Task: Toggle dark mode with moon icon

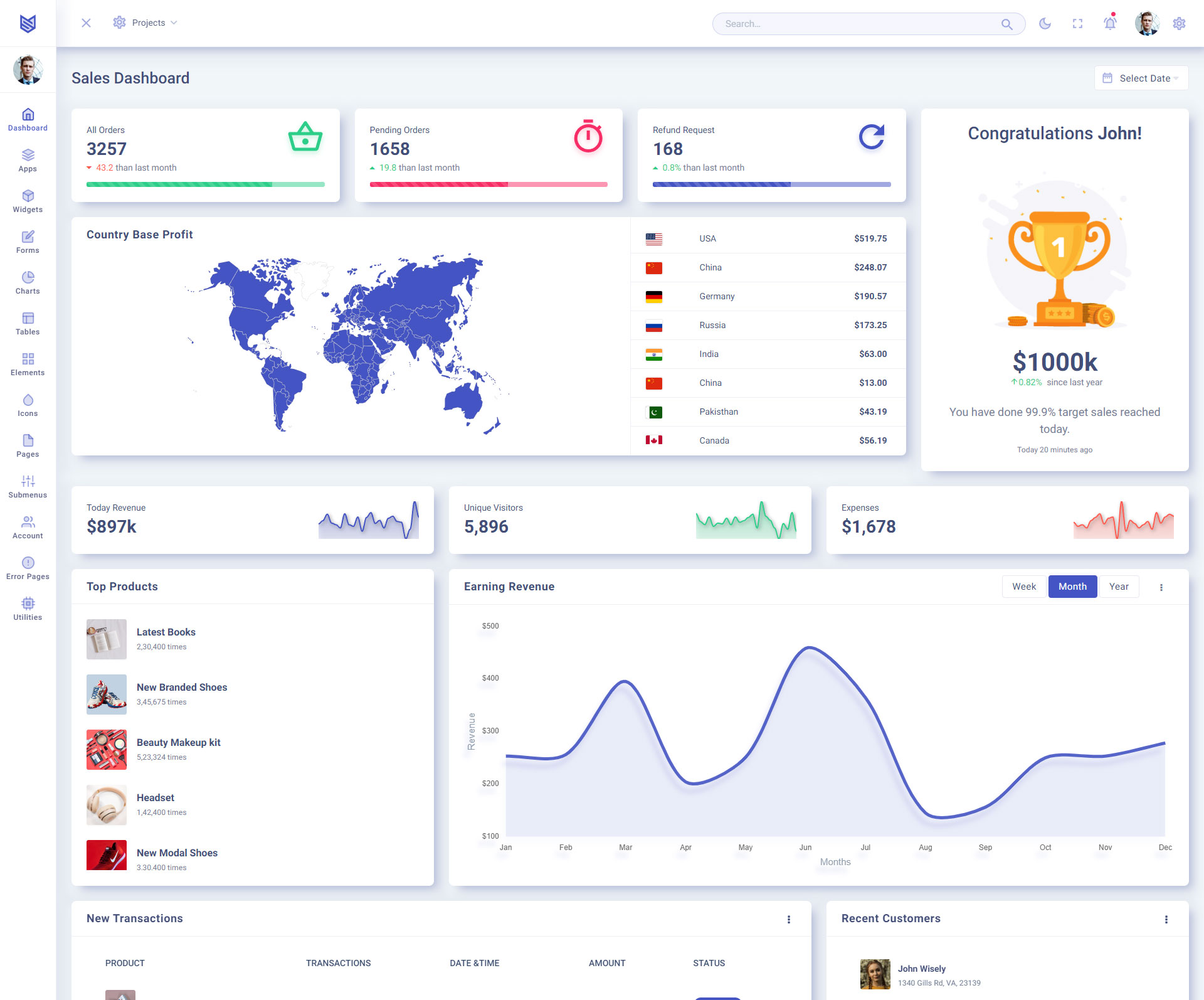Action: point(1045,23)
